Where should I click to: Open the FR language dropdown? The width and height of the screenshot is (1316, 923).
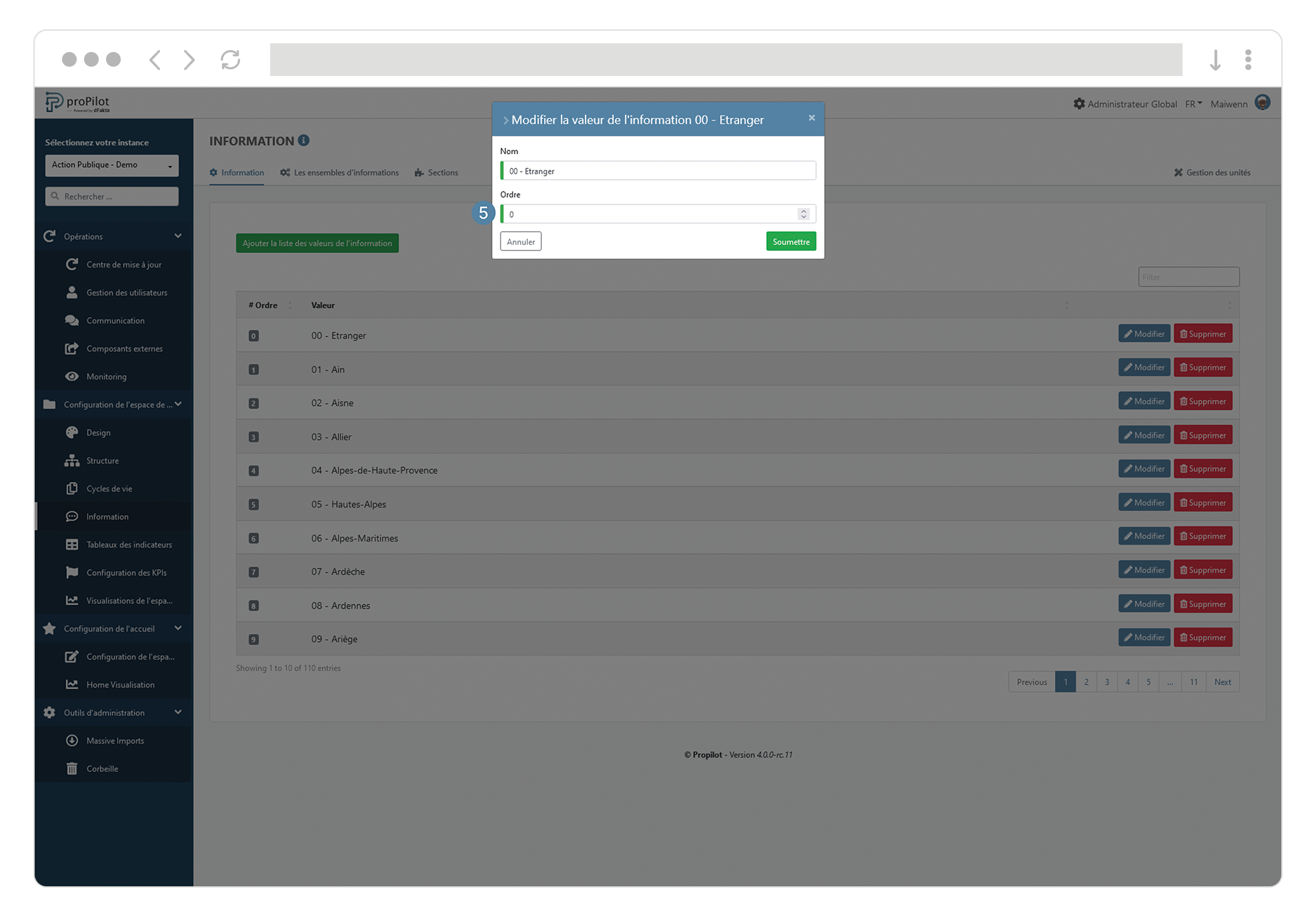(x=1193, y=103)
